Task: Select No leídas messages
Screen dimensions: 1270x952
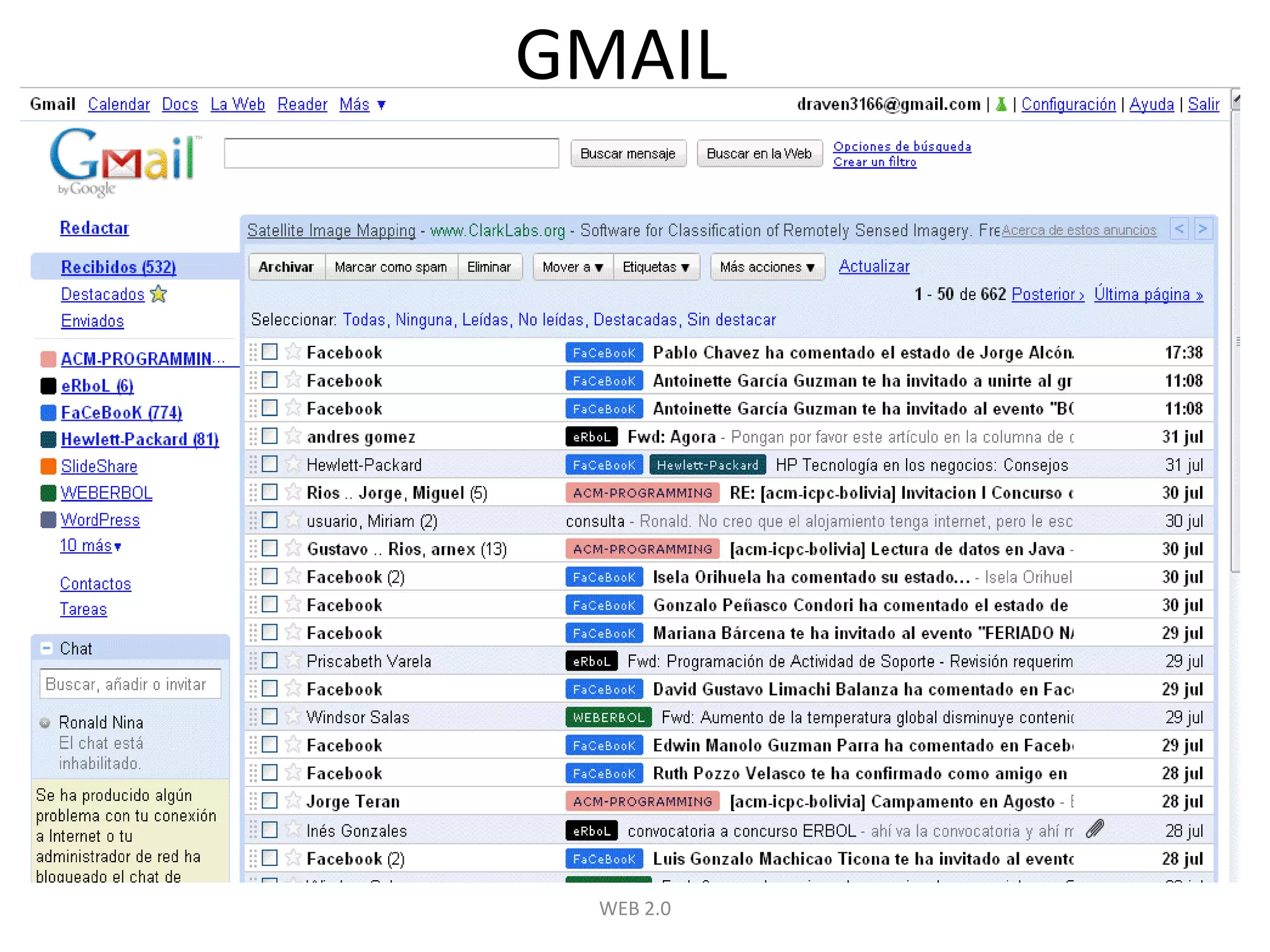Action: point(551,320)
